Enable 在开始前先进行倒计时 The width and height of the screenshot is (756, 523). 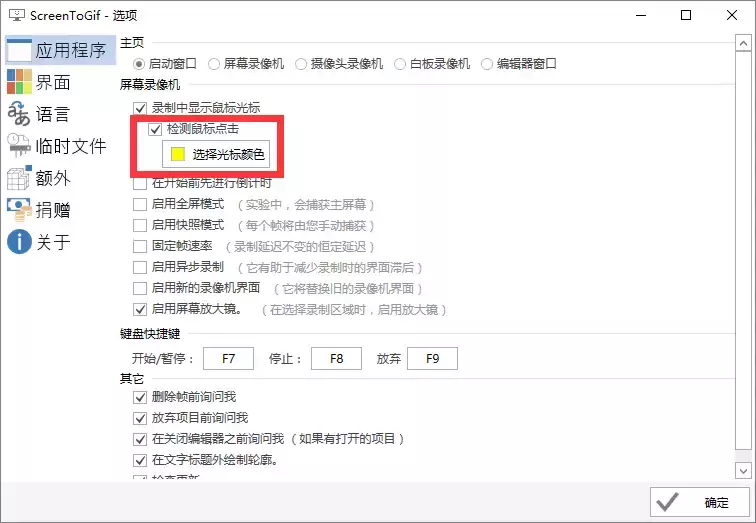[140, 183]
